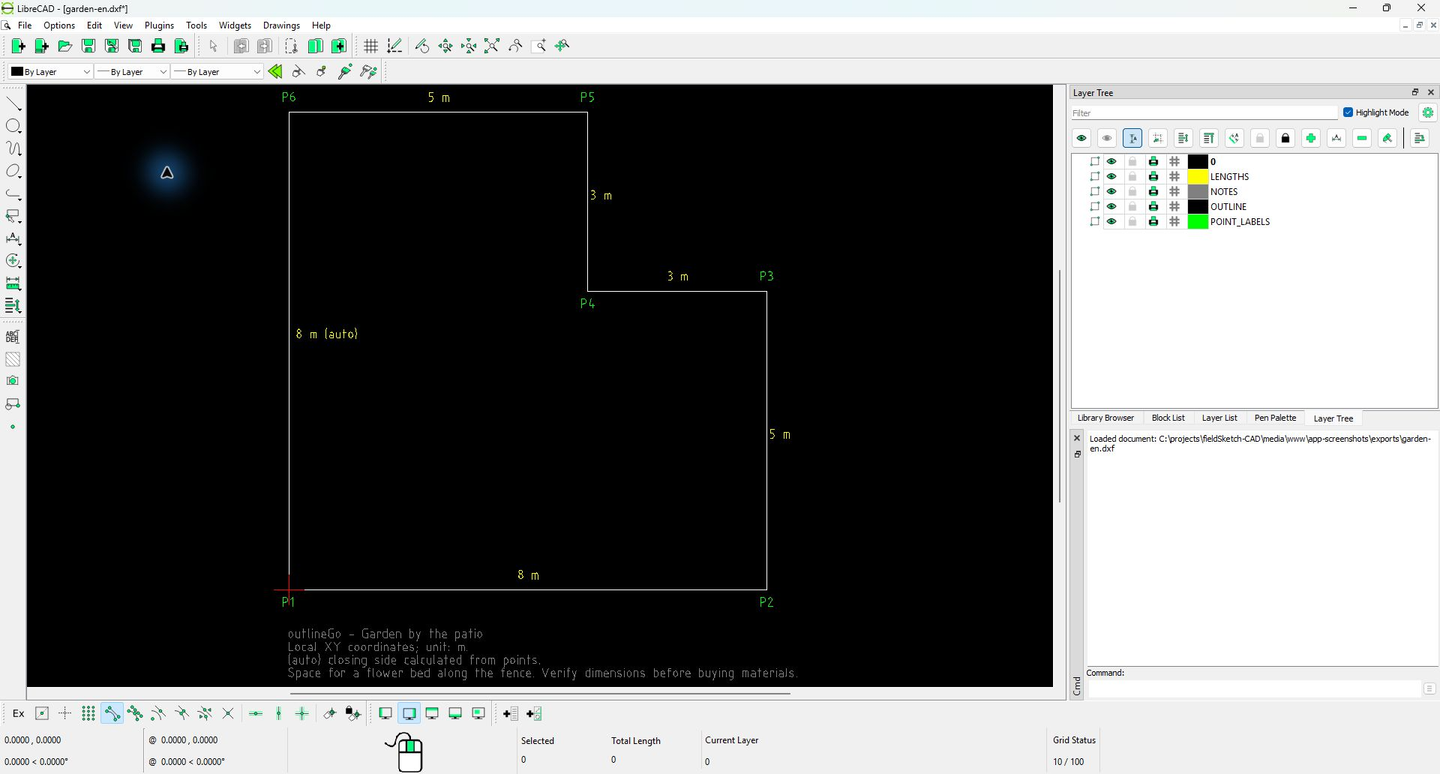Toggle Snap Intersection icon
The width and height of the screenshot is (1440, 774).
(228, 714)
